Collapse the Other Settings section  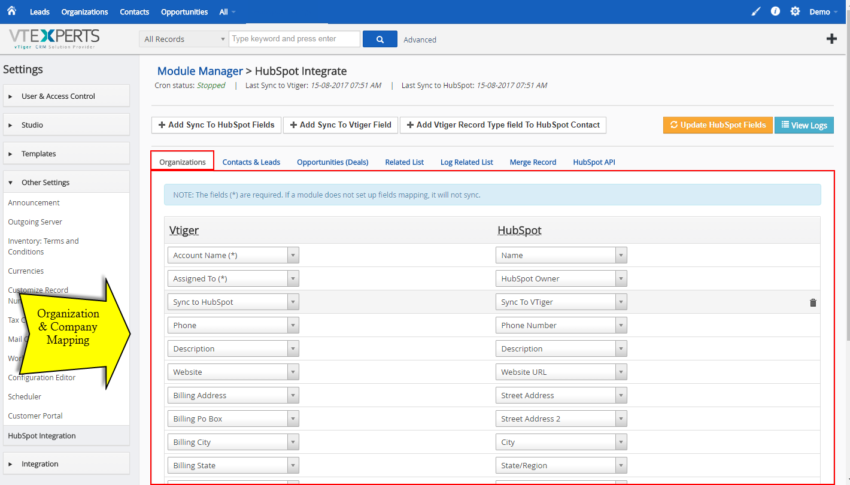66,182
